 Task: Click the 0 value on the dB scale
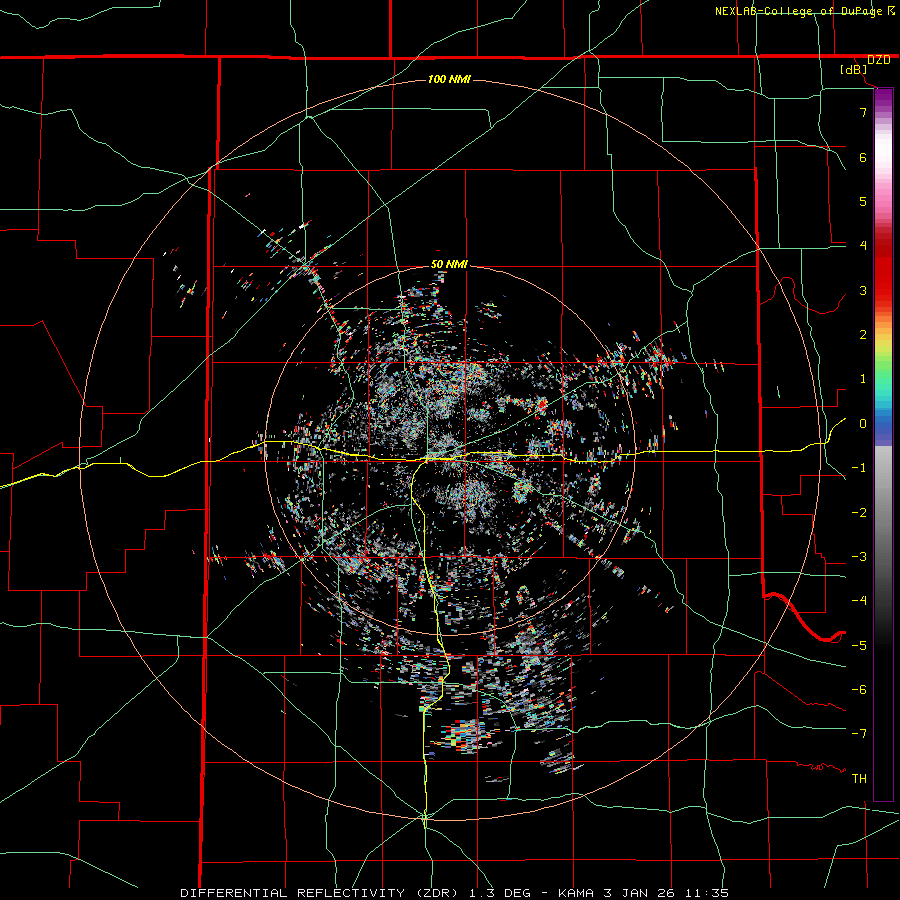click(863, 424)
